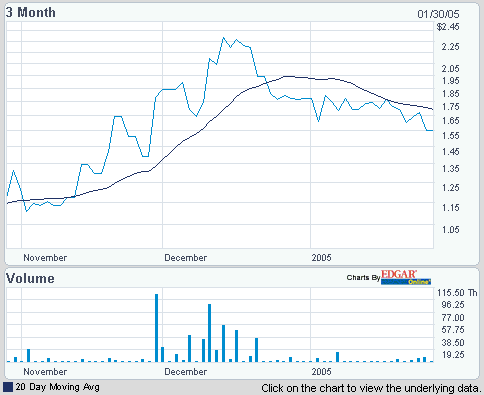484x395 pixels.
Task: Click the '1.45' price axis label
Action: (450, 152)
